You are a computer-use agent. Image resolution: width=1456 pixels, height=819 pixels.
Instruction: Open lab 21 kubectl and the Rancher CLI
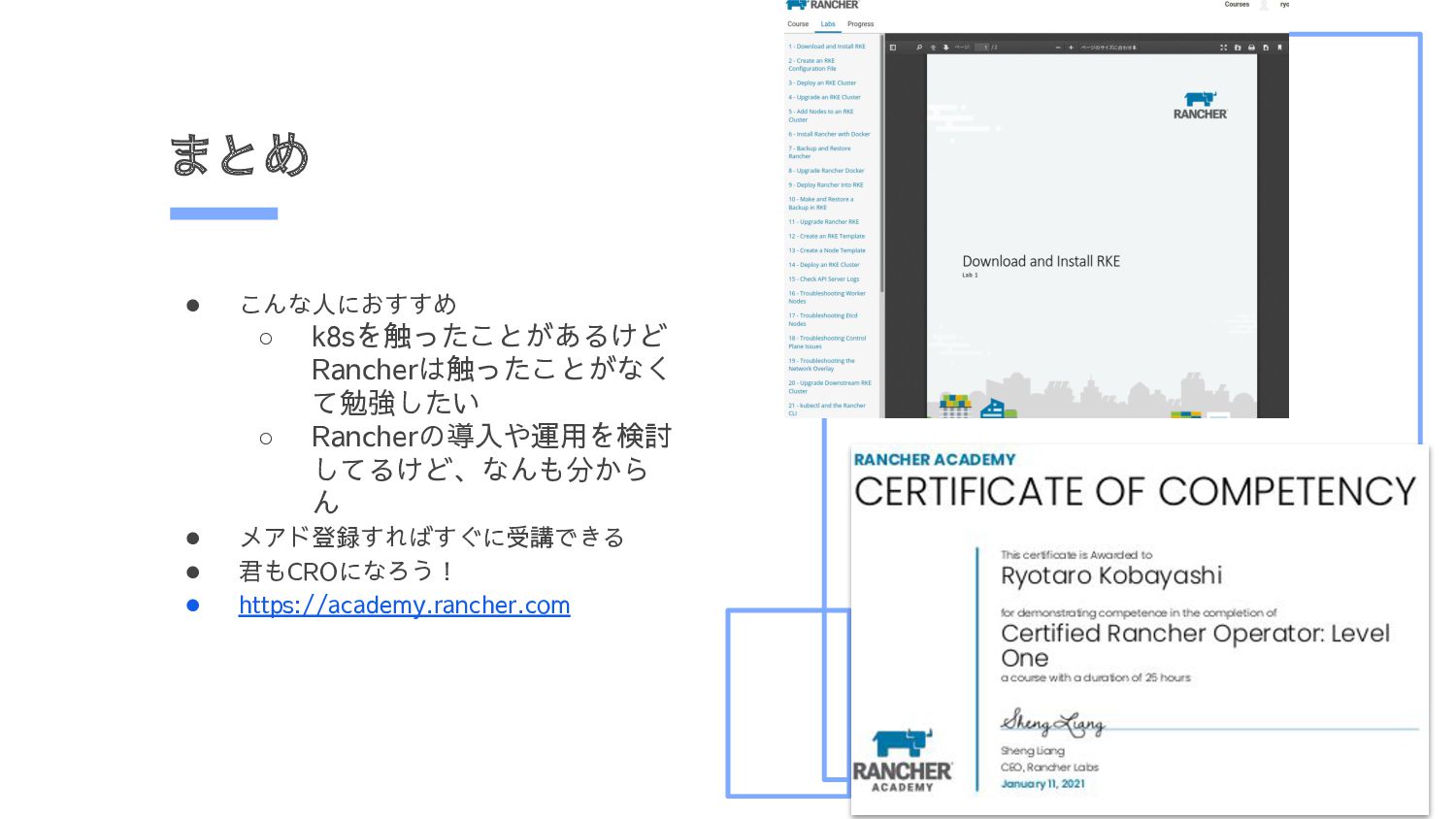827,409
